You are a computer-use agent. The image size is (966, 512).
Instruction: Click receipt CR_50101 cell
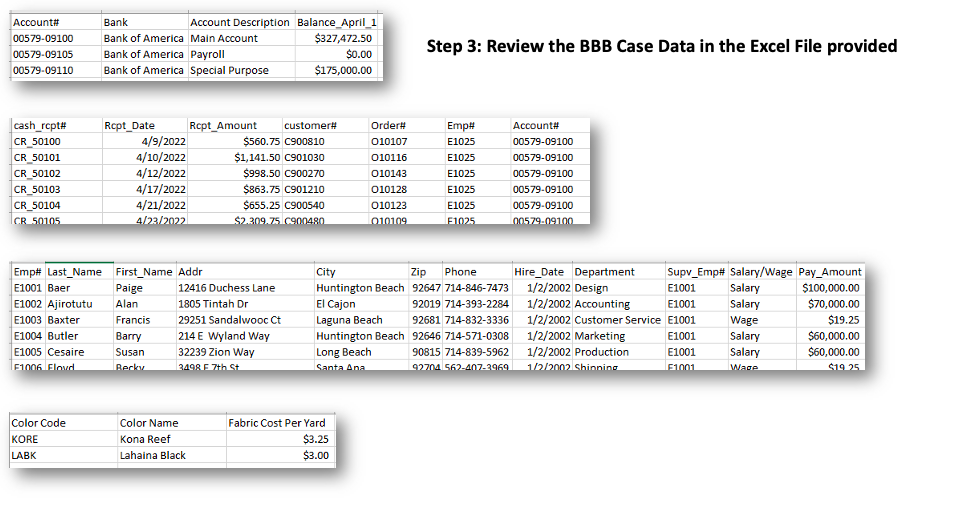[x=37, y=157]
